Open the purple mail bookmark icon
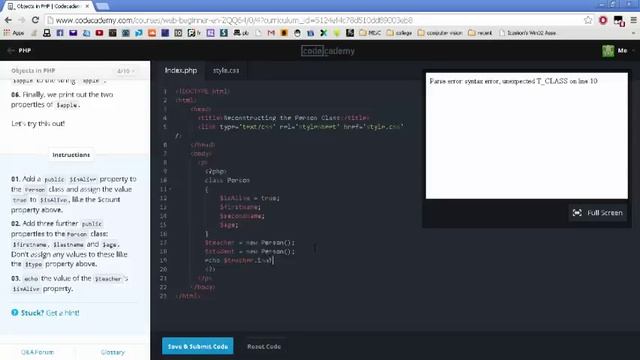Viewport: 640px width, 360px height. click(73, 33)
